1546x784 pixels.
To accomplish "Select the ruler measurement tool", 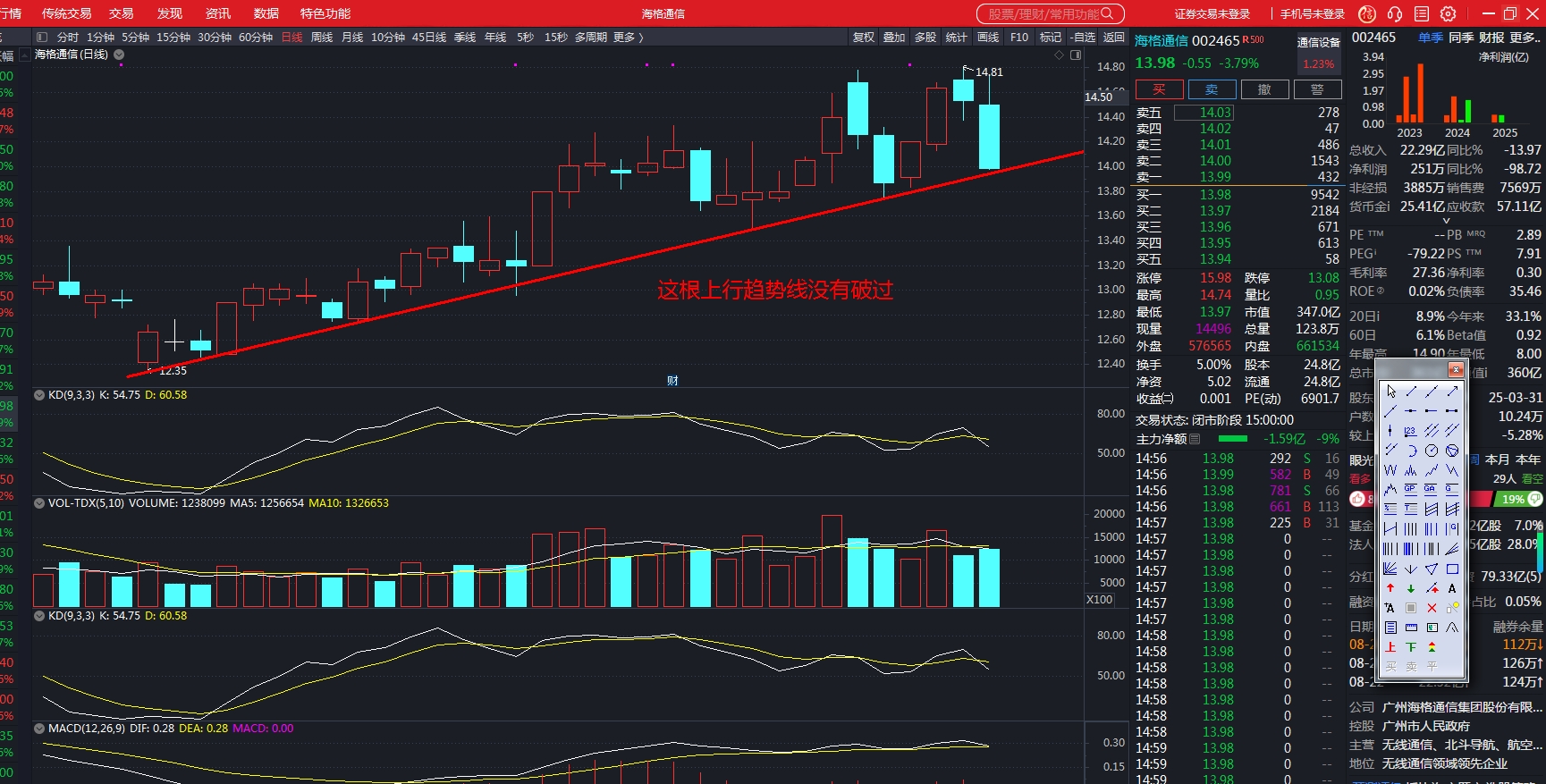I will tap(1411, 628).
